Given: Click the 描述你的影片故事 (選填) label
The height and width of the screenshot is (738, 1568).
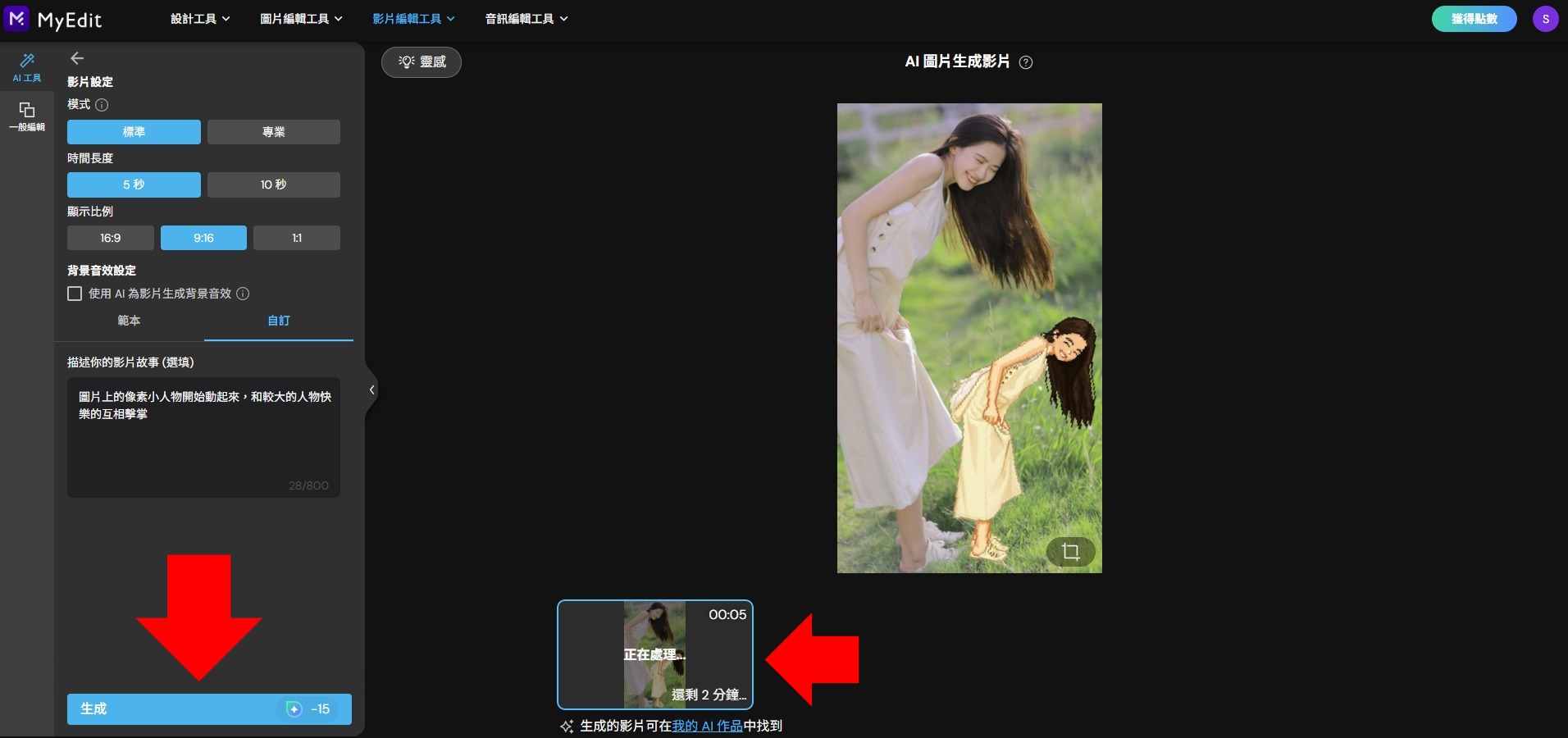Looking at the screenshot, I should (x=130, y=362).
